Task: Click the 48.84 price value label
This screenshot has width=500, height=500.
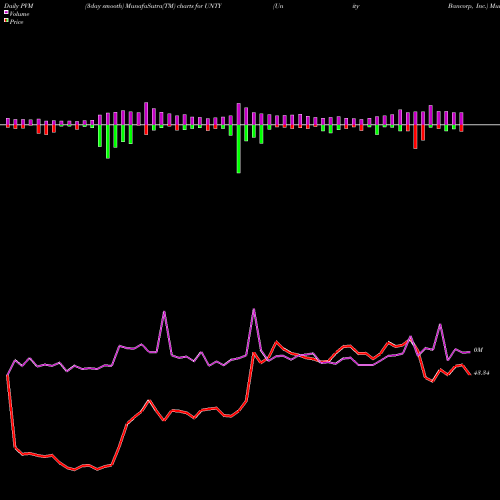Action: [481, 373]
